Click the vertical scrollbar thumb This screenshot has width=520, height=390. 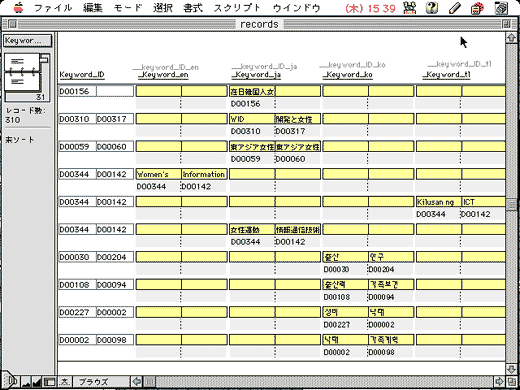tap(511, 204)
